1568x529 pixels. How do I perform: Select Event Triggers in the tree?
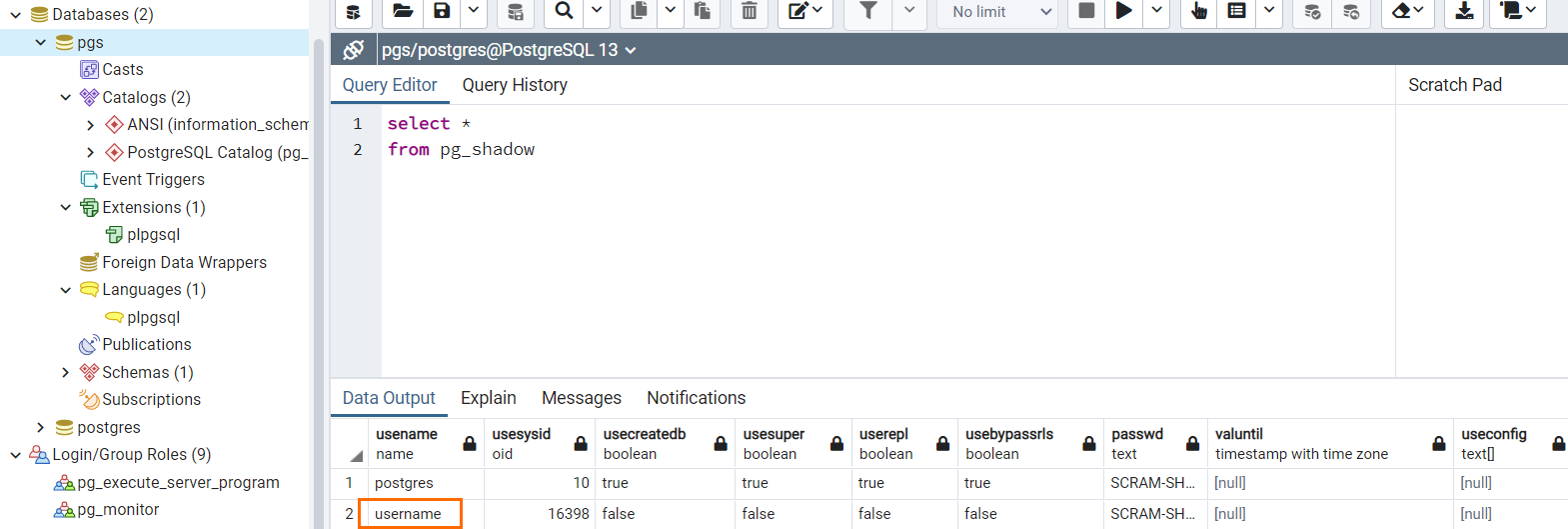(x=153, y=179)
